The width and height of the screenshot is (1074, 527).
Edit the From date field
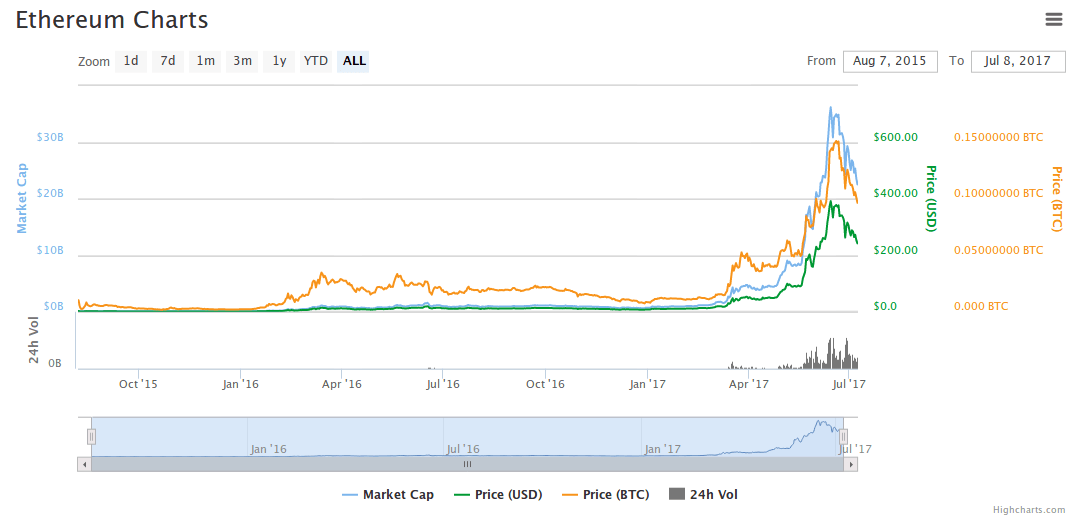coord(890,61)
